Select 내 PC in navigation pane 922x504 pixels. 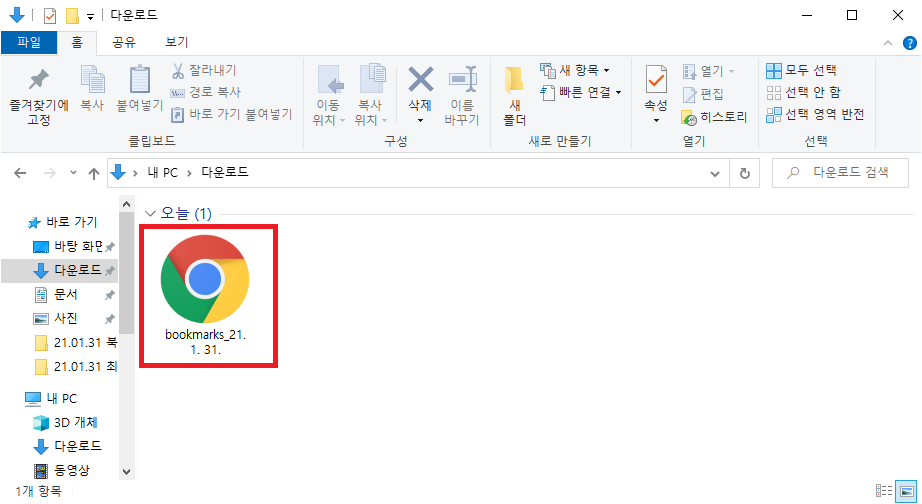tap(51, 399)
